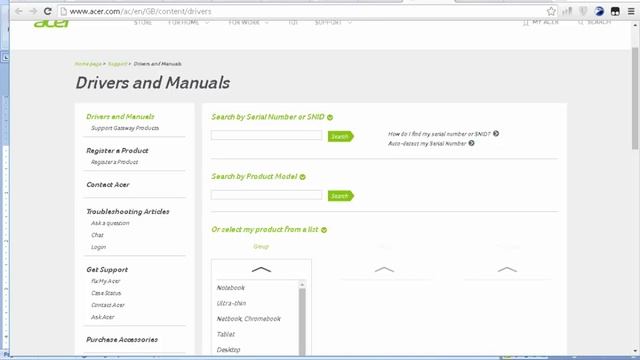This screenshot has height=360, width=640.
Task: Go to Home page breadcrumb
Action: click(88, 64)
